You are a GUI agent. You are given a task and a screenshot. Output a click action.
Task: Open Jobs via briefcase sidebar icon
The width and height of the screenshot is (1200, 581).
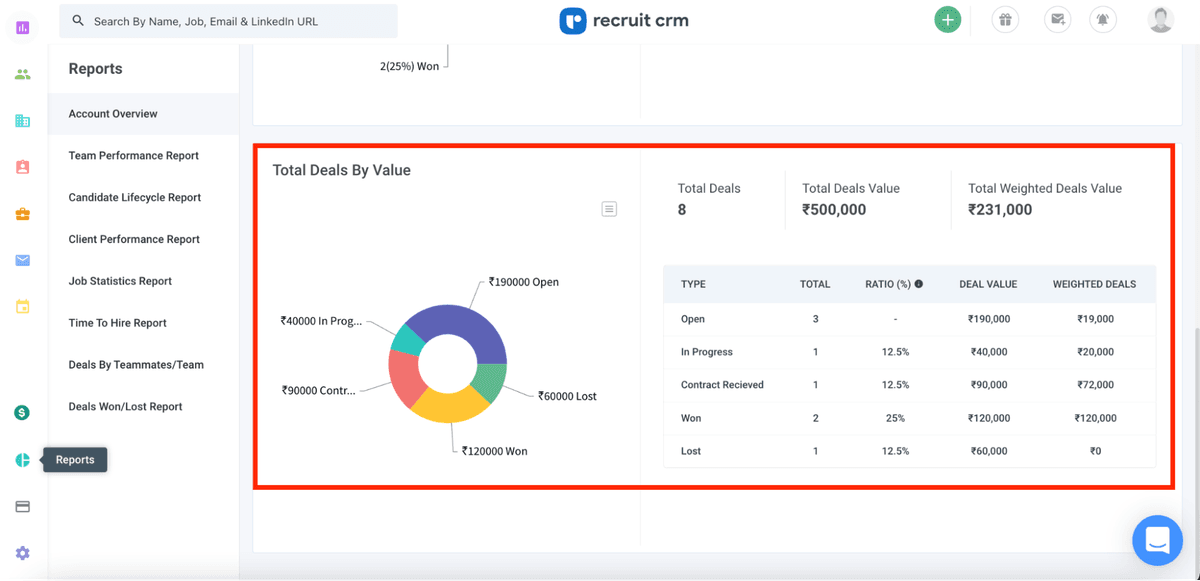(x=22, y=214)
